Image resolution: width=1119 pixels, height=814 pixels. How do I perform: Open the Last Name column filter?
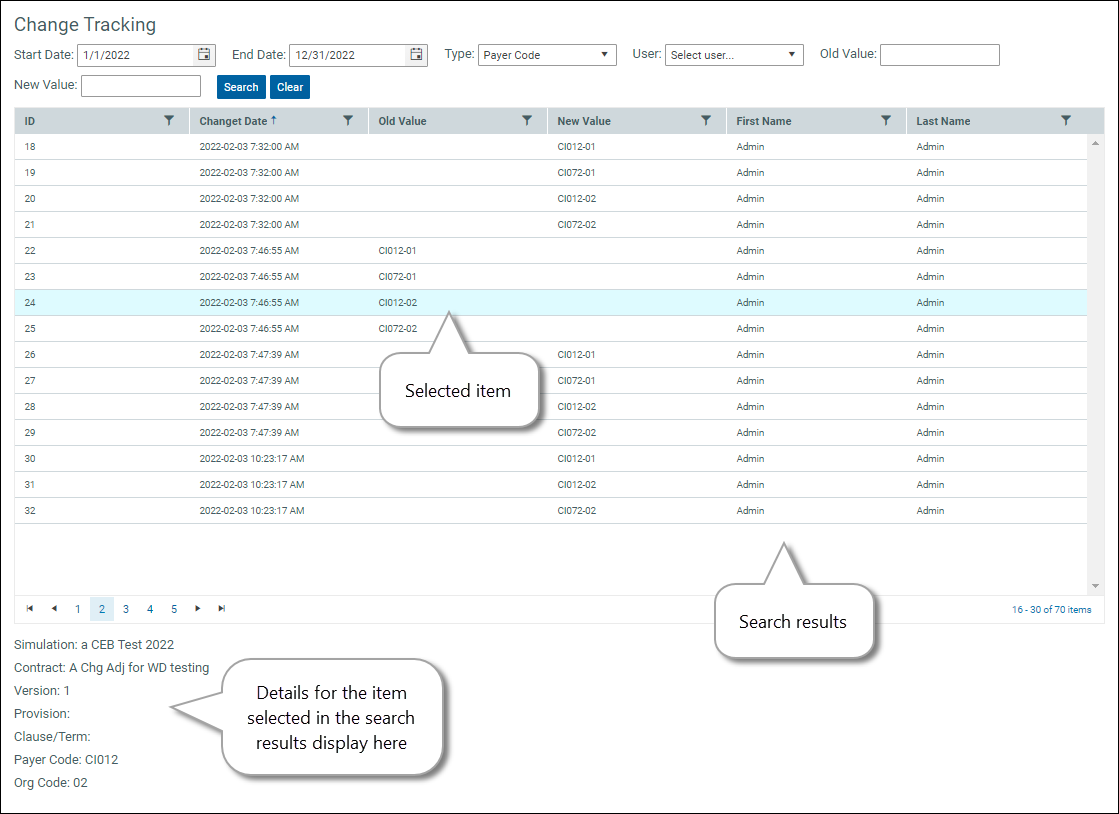1066,120
